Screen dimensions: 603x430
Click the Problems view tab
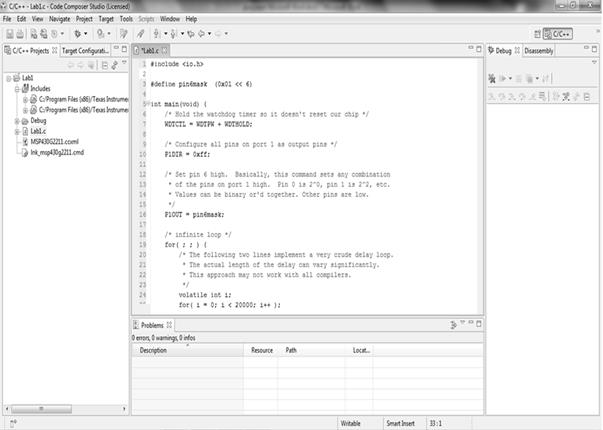tap(153, 325)
